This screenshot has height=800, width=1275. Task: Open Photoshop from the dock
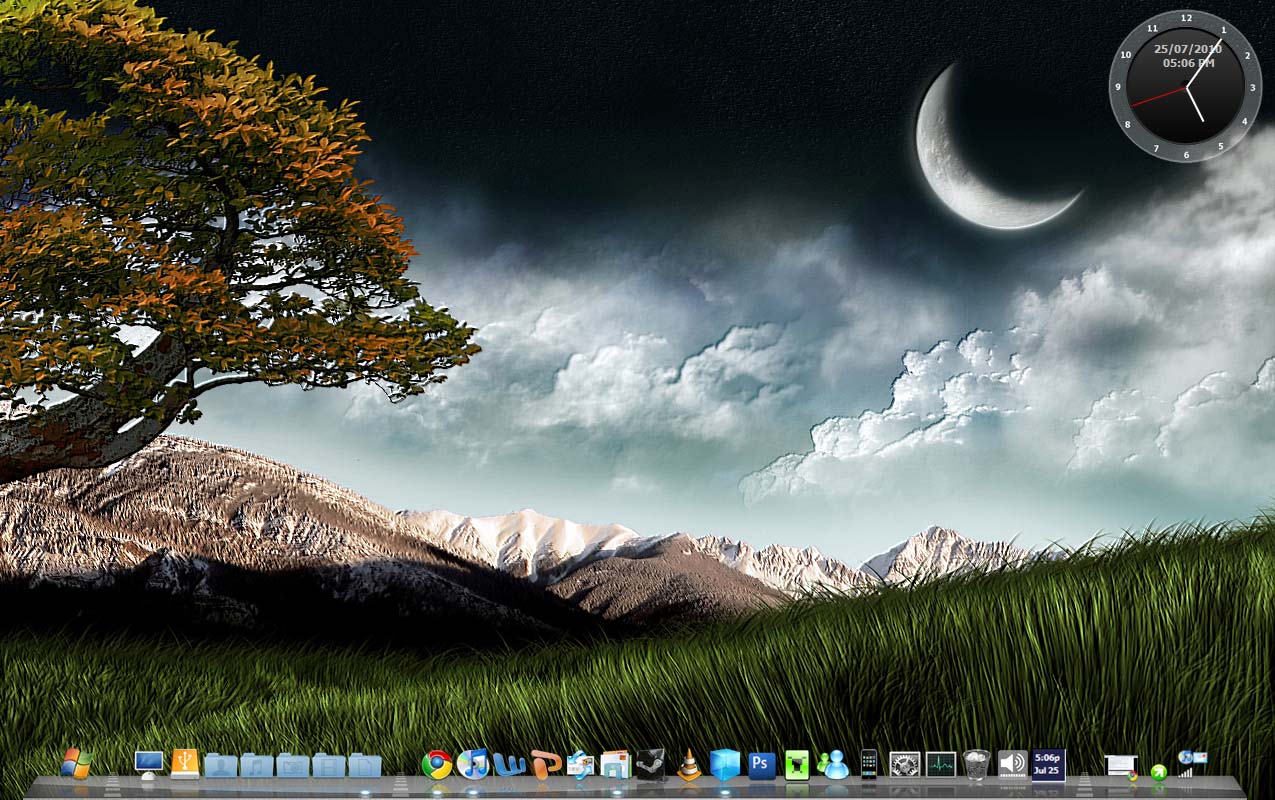click(761, 765)
